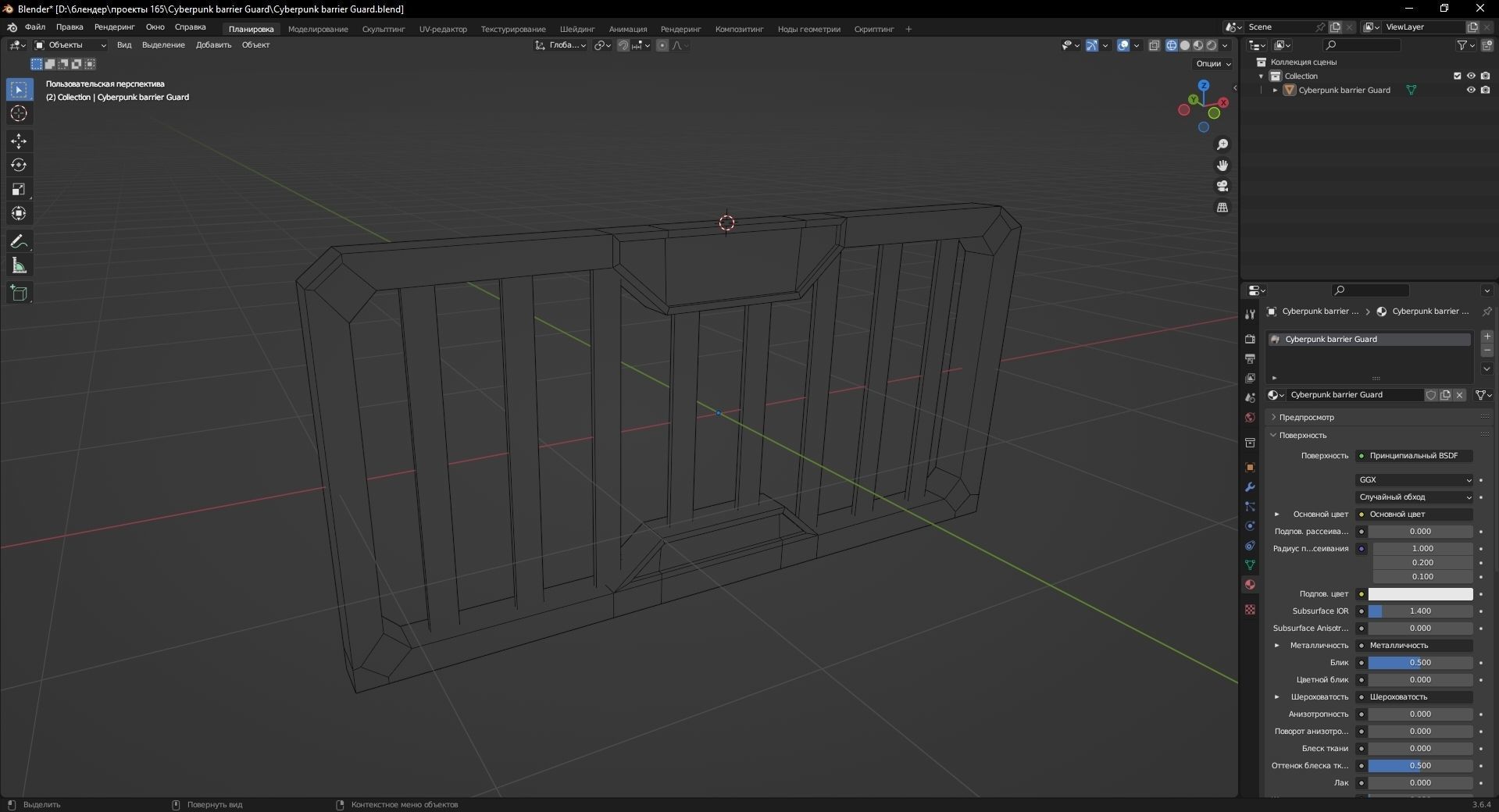Open the Рендеринг top menu
The image size is (1499, 812).
(x=115, y=27)
